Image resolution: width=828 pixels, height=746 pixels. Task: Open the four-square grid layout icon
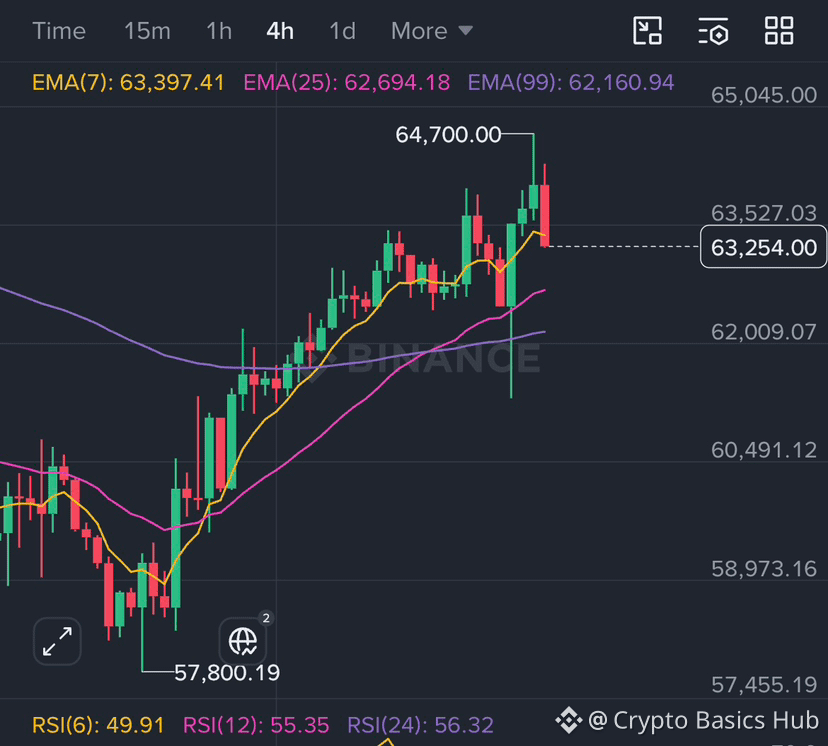[x=779, y=31]
